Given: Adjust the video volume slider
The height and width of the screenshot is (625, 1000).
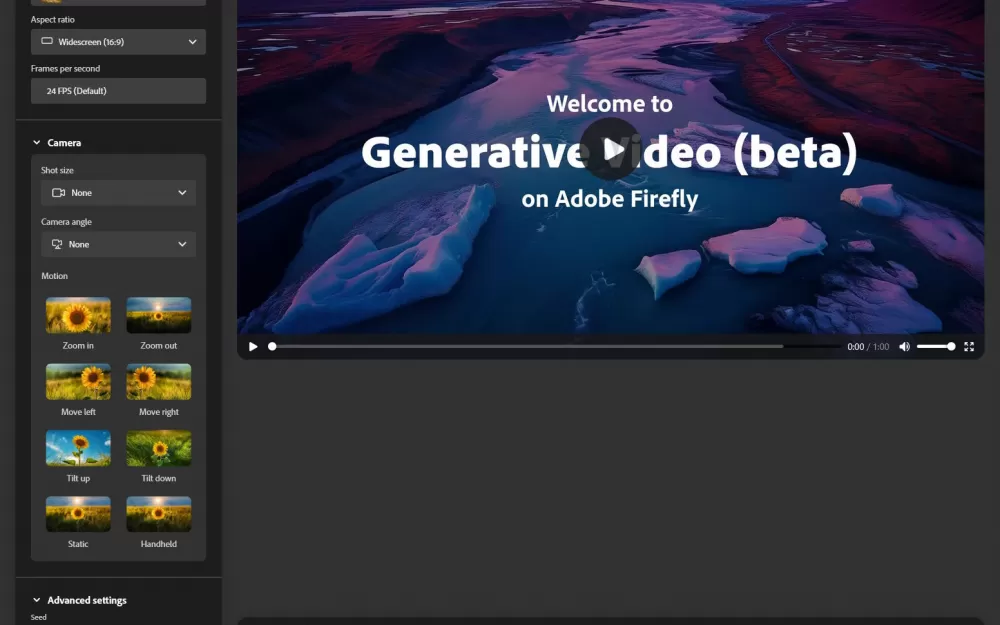Looking at the screenshot, I should (935, 347).
